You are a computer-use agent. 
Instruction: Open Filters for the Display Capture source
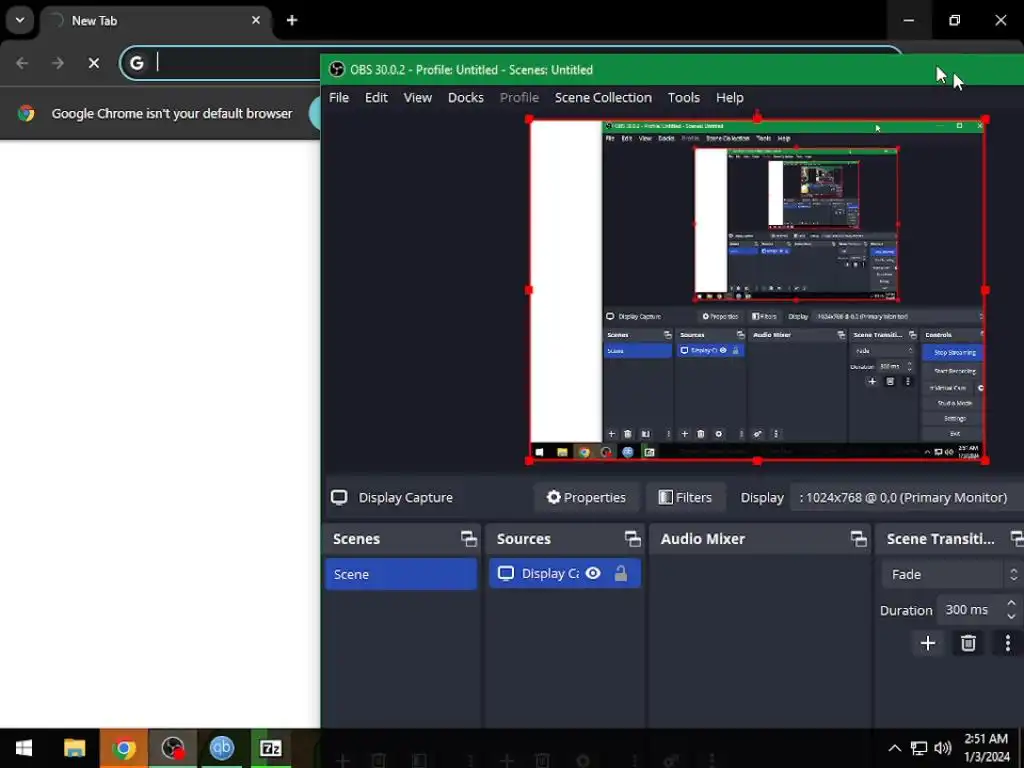point(685,498)
